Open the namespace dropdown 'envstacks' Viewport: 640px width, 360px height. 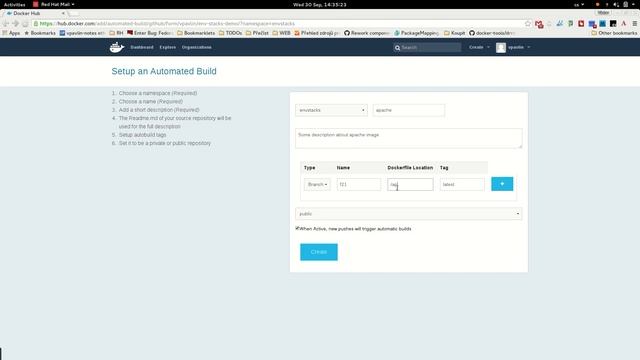click(331, 110)
